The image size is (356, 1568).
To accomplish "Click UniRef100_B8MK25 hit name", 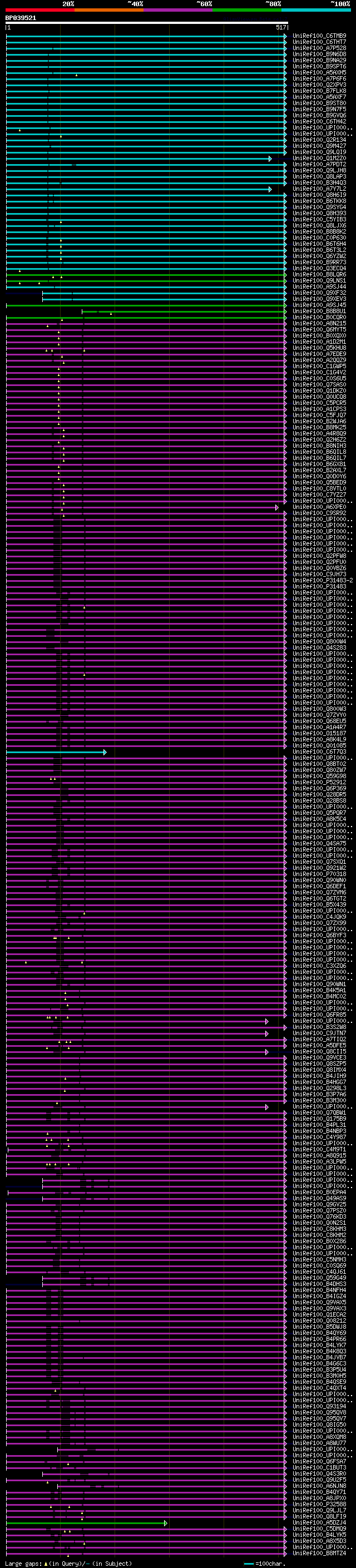I will (319, 427).
